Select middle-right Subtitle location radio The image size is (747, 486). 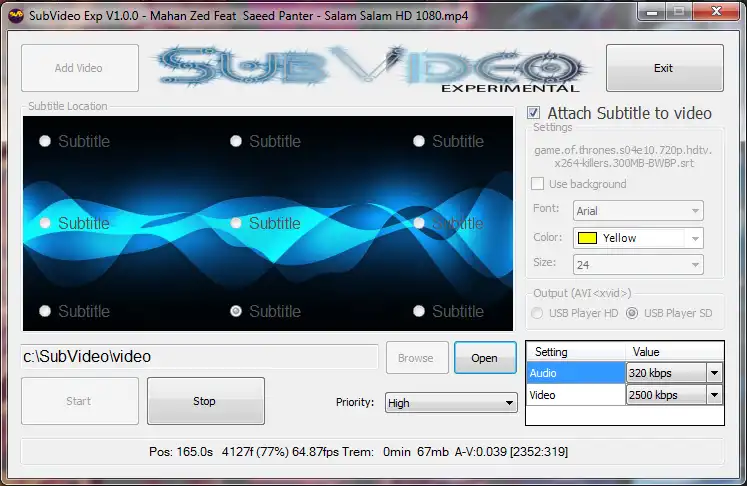[x=419, y=223]
